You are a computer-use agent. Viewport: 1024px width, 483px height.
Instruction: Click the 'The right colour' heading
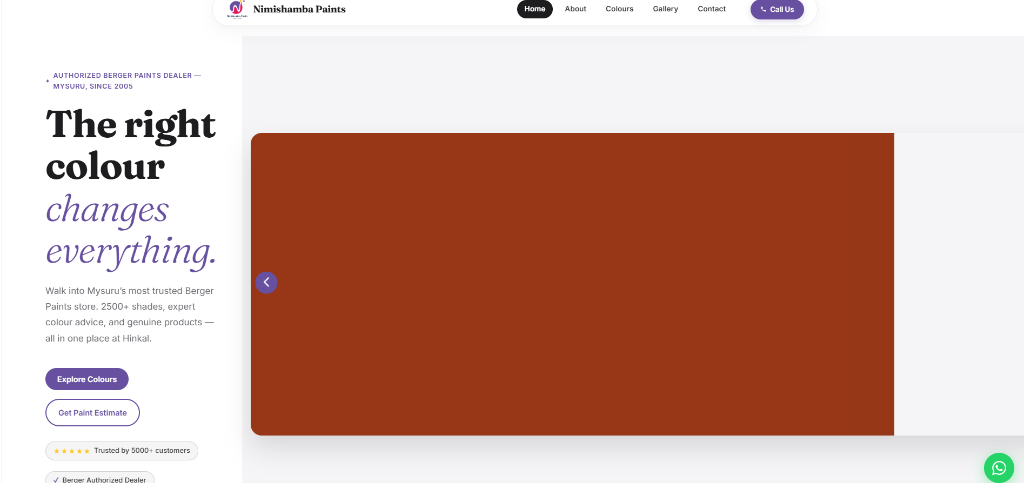[x=131, y=145]
